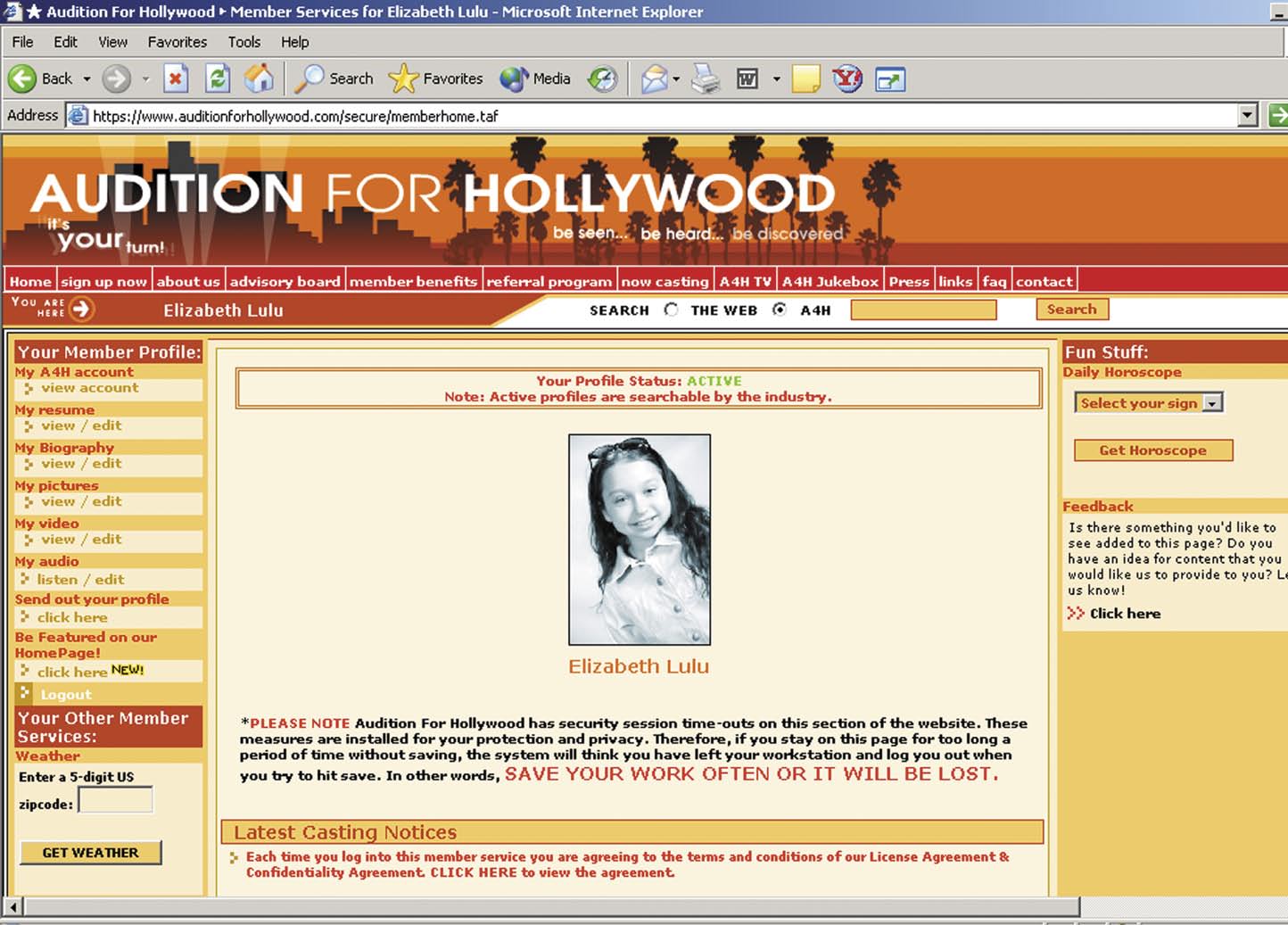Open the History clock icon
Viewport: 1288px width, 925px height.
click(x=603, y=79)
